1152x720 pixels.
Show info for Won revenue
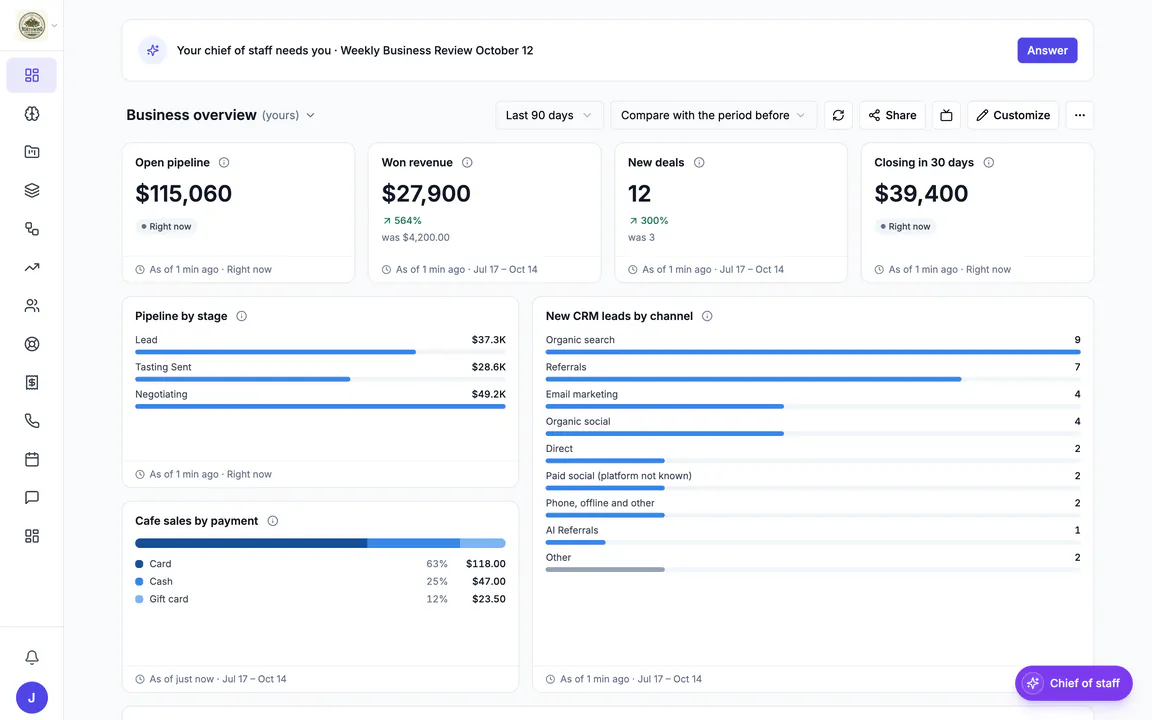(467, 162)
